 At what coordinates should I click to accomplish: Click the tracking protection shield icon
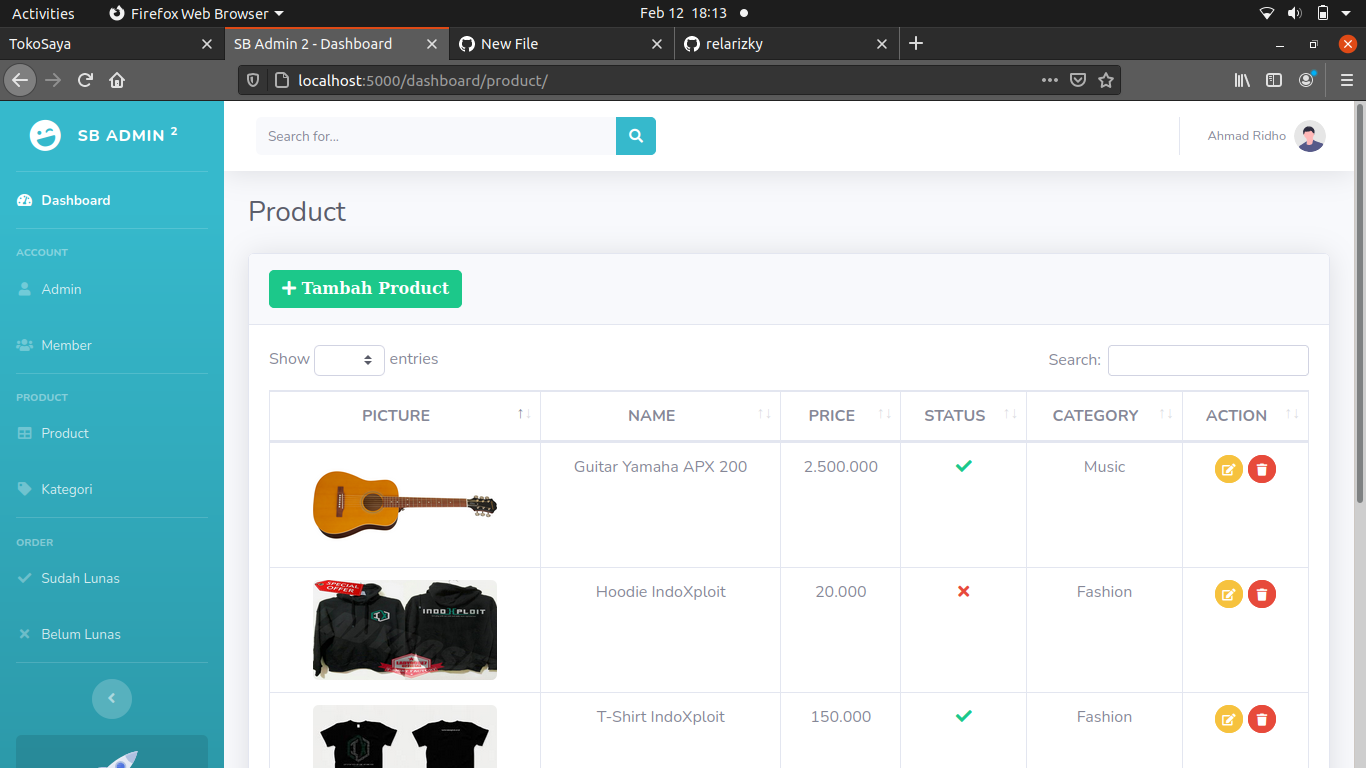253,80
